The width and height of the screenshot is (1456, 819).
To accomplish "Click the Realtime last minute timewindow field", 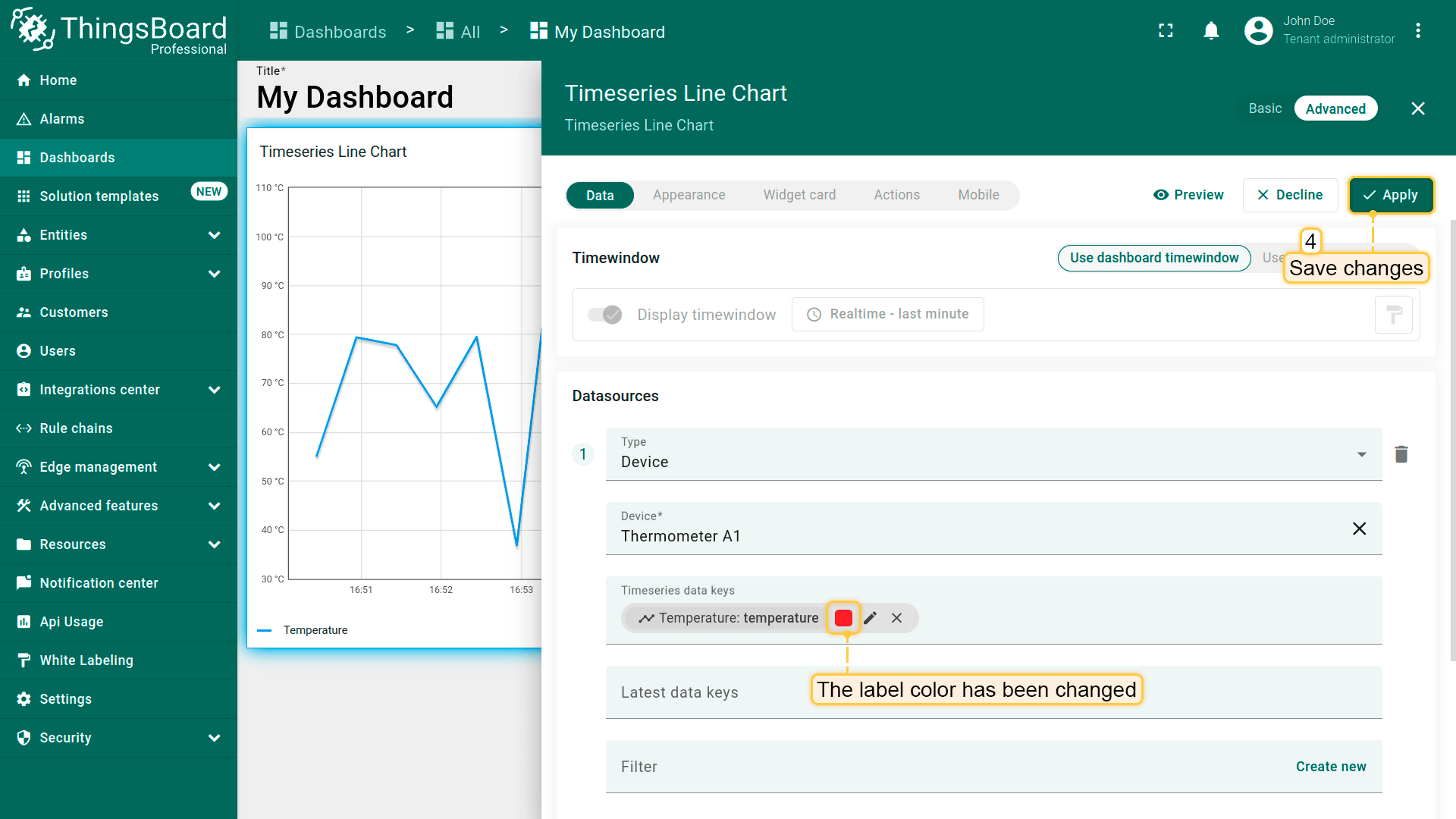I will [887, 314].
